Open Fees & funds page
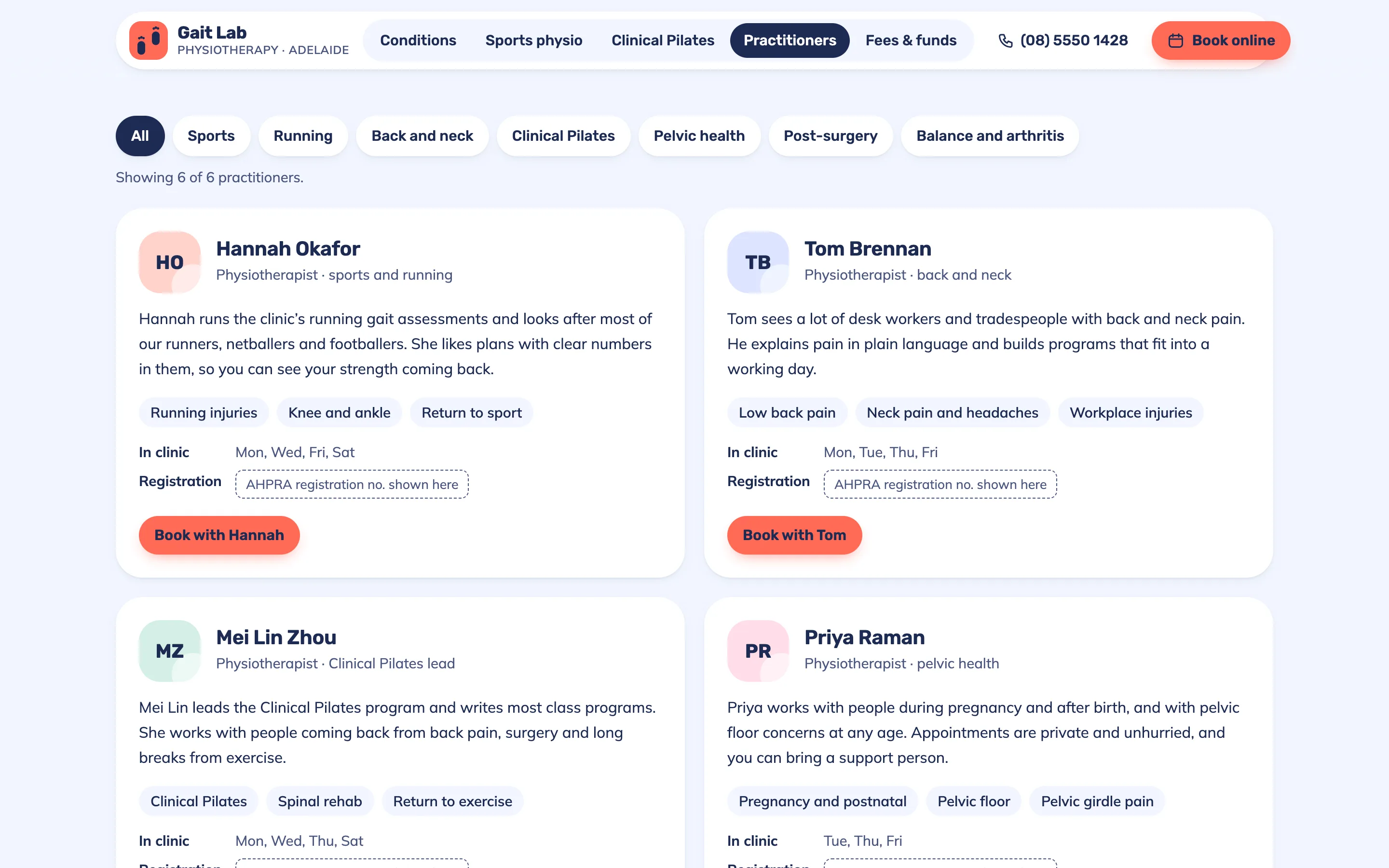Image resolution: width=1389 pixels, height=868 pixels. click(911, 41)
